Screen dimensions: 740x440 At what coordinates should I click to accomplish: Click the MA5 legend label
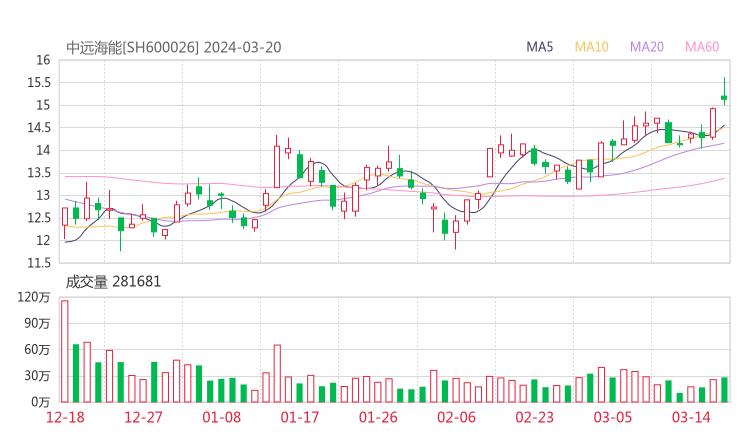pos(539,47)
